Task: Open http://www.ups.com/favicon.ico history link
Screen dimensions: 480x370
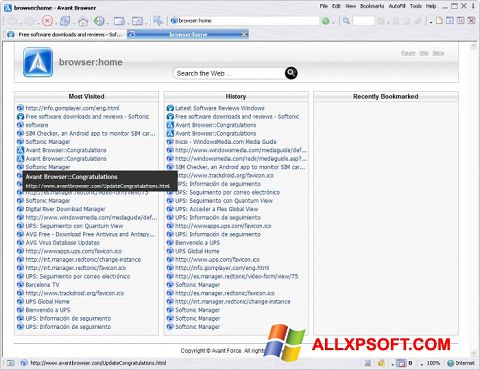Action: [x=217, y=259]
